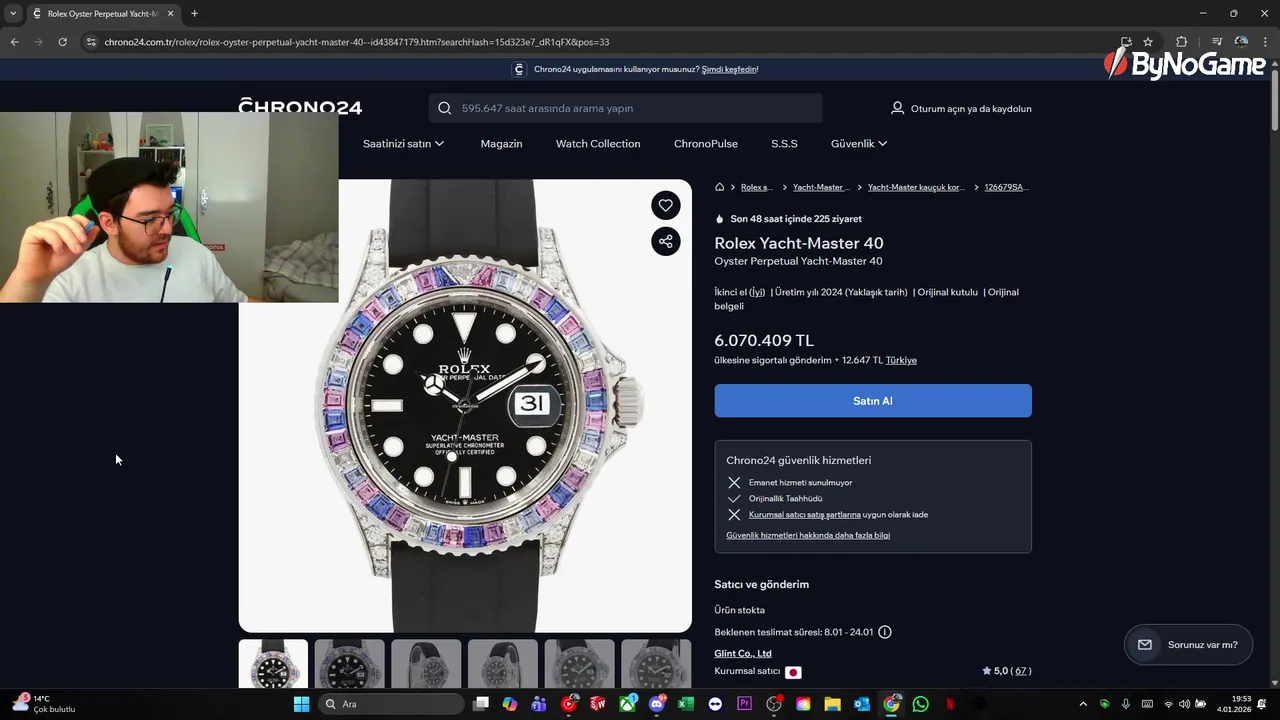The width and height of the screenshot is (1280, 720).
Task: Open Microsoft Teams from the taskbar
Action: pos(540,704)
